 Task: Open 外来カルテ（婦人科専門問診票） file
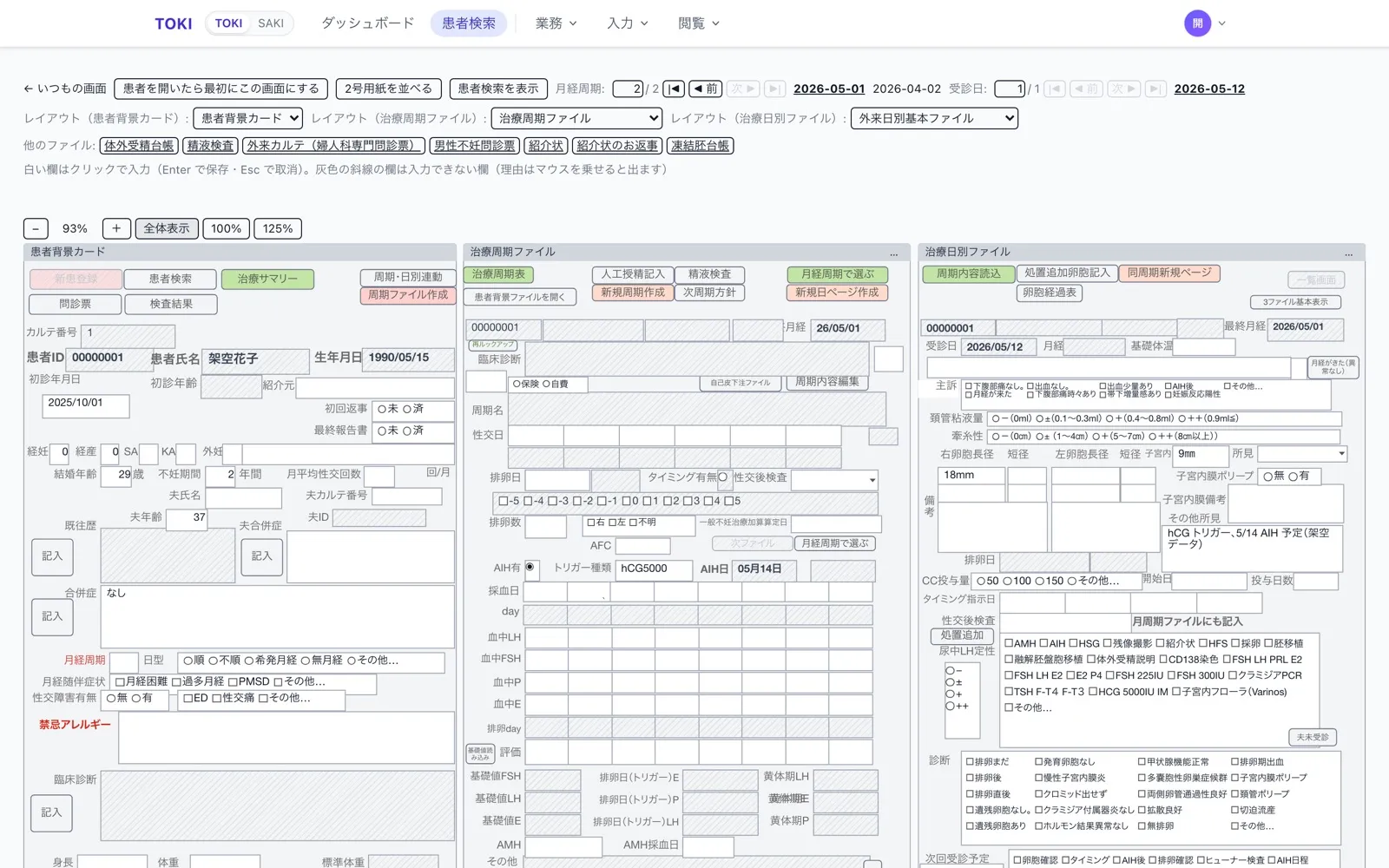click(x=333, y=146)
